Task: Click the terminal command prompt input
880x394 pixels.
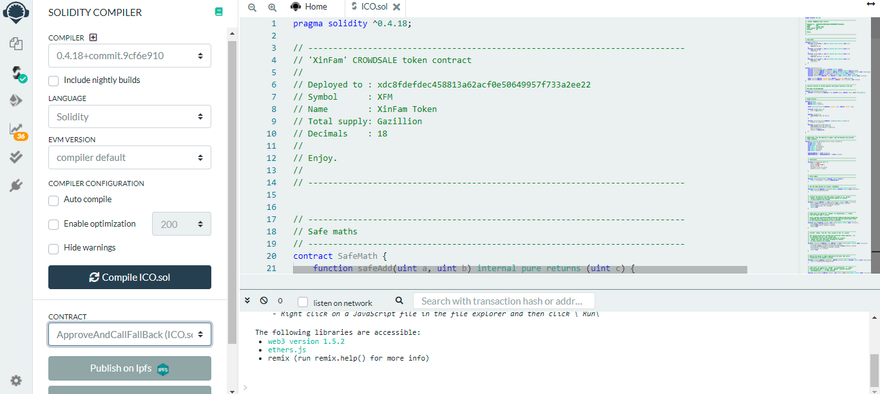Action: 556,387
